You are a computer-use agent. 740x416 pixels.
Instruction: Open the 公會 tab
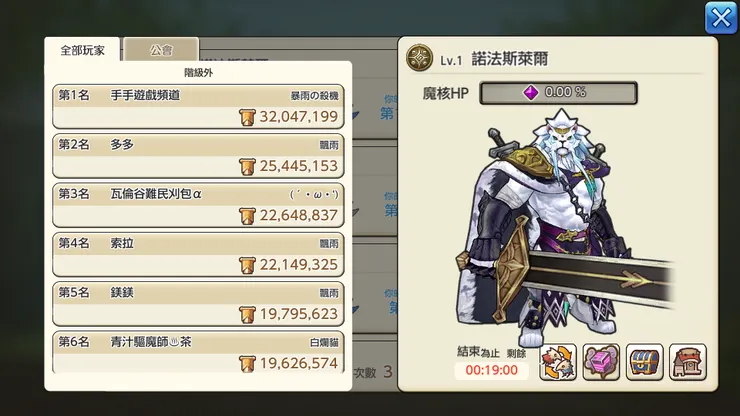click(161, 50)
